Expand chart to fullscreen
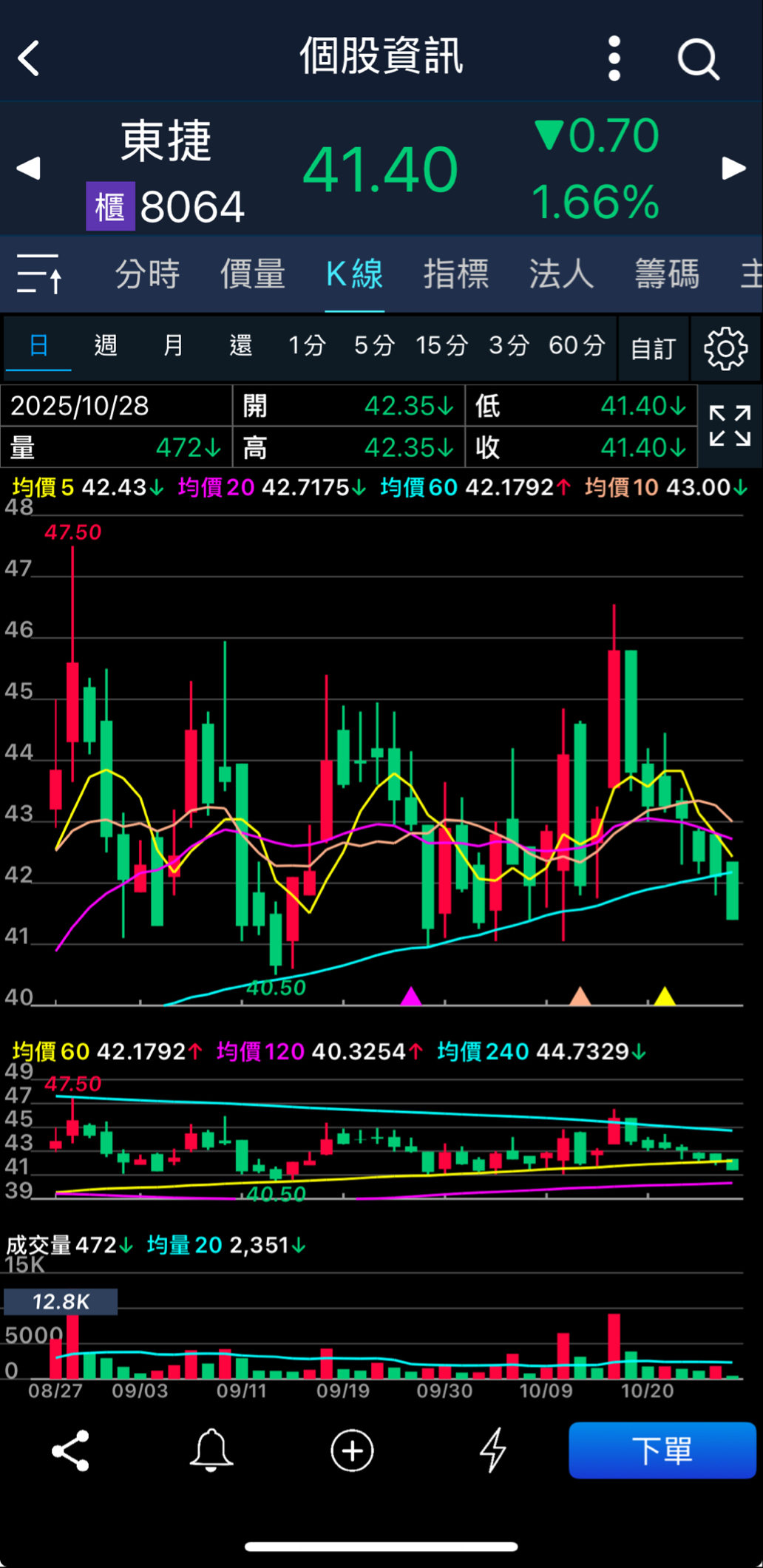This screenshot has width=763, height=1568. 730,426
